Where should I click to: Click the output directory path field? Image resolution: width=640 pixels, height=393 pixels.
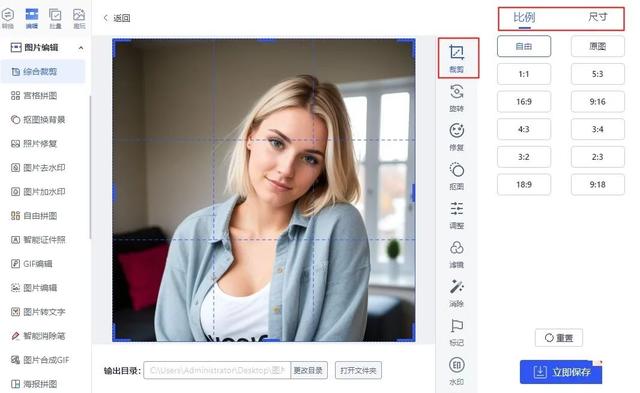tap(217, 370)
